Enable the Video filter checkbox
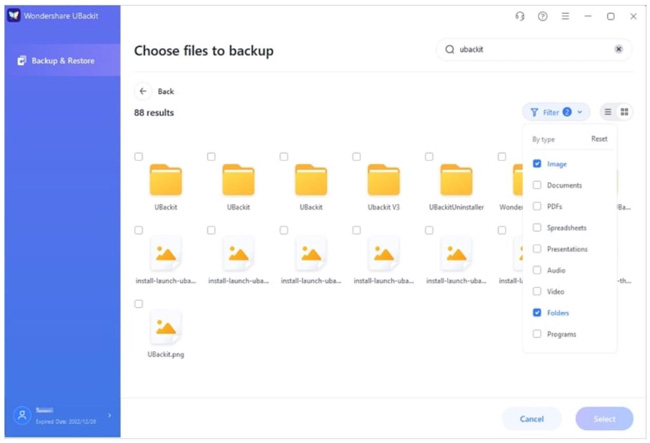This screenshot has height=443, width=650. 537,291
